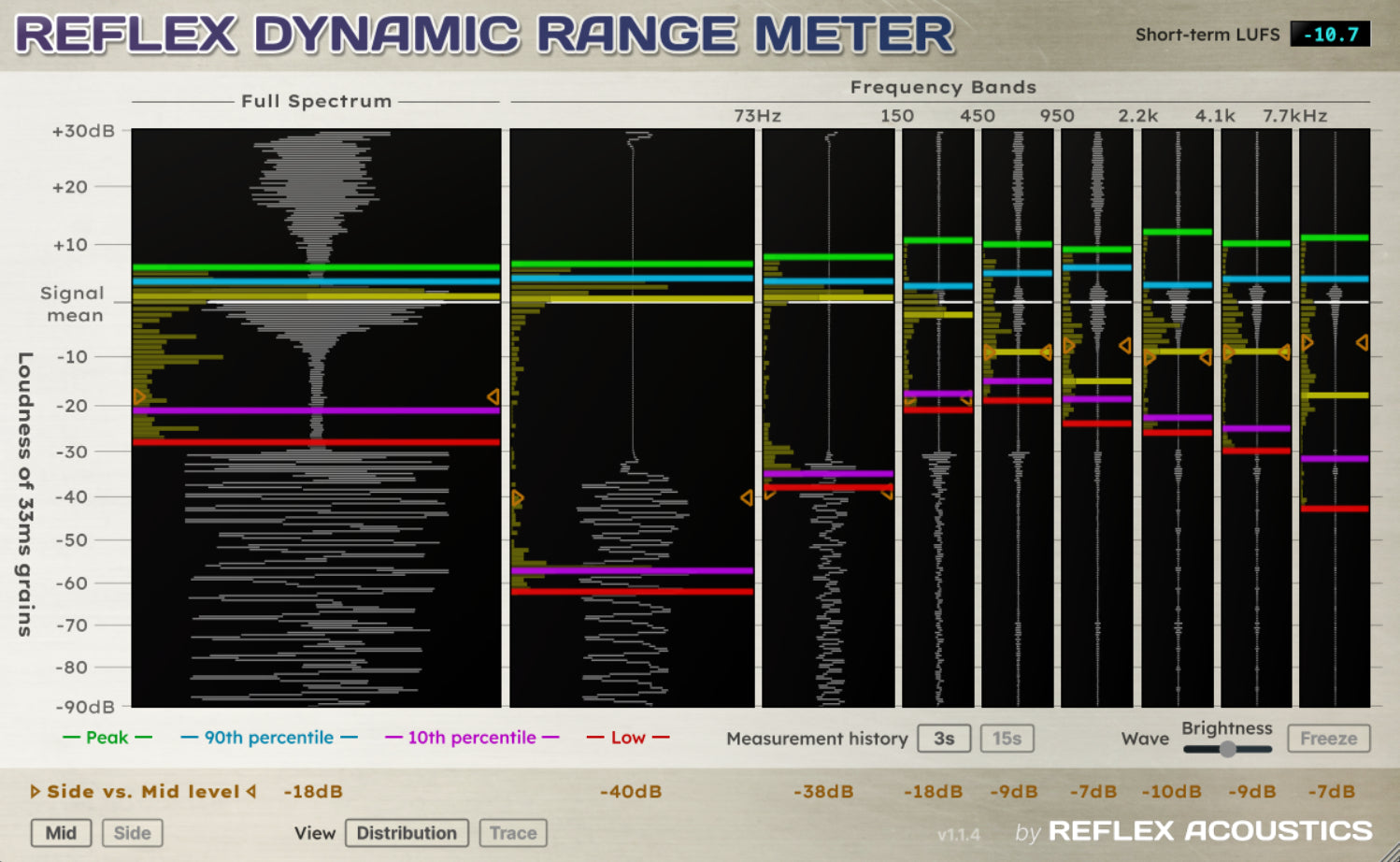
Task: Collapse Side vs. Mid level via its right triangle
Action: pyautogui.click(x=250, y=791)
